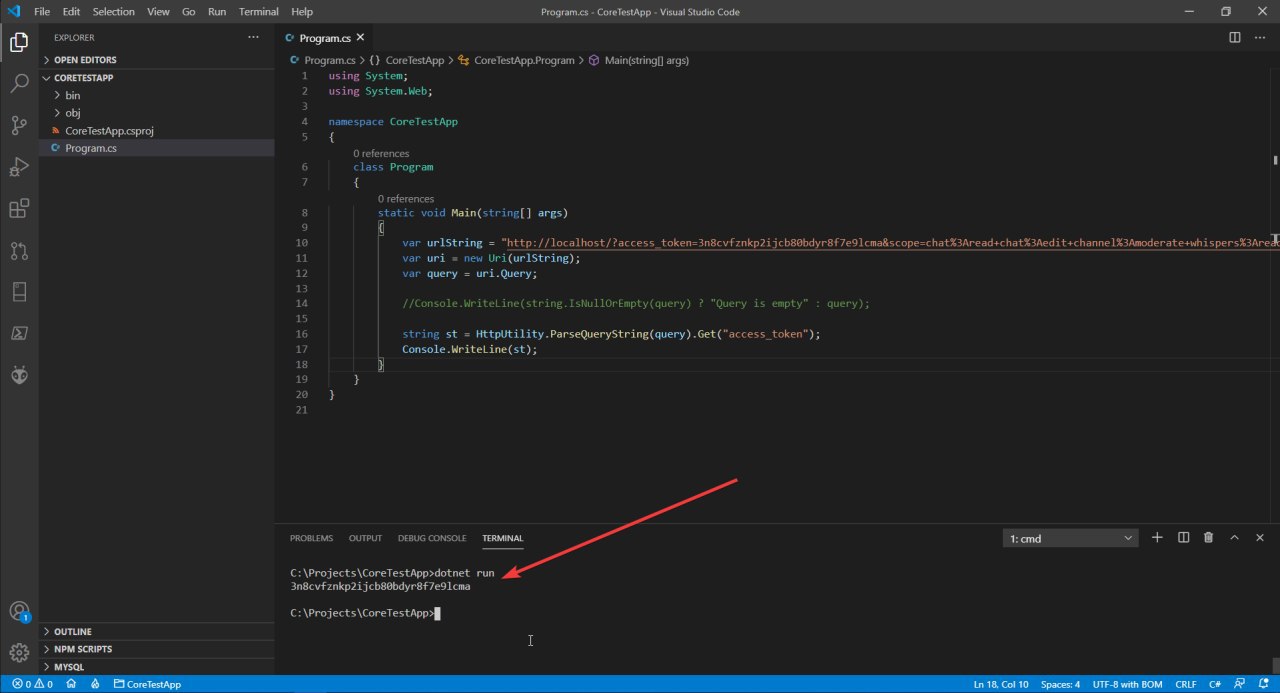
Task: Close the terminal panel
Action: tap(1260, 538)
